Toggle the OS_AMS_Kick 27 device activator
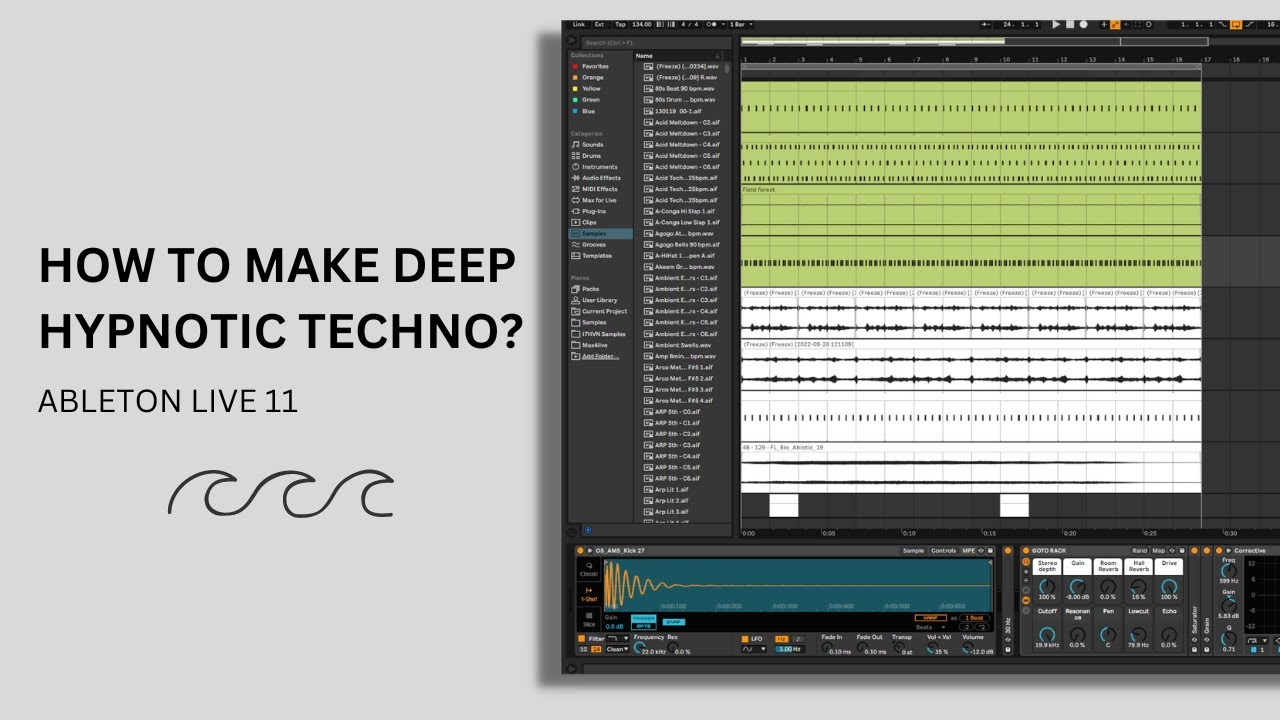The image size is (1280, 720). [x=580, y=551]
